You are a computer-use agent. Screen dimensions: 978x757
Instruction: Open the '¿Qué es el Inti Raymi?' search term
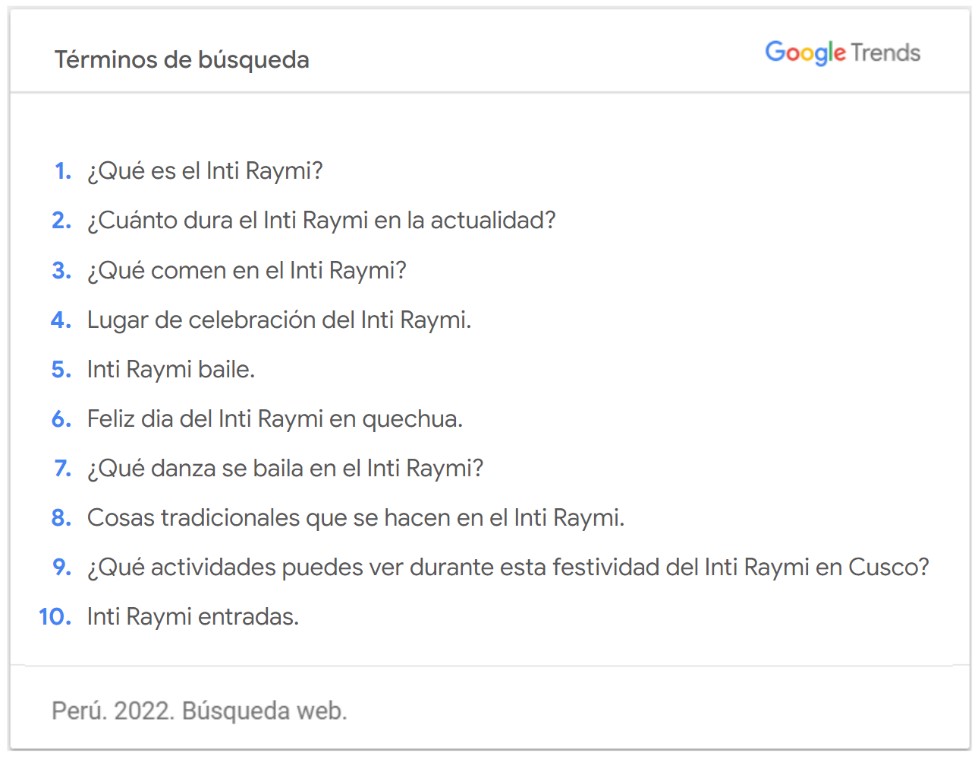205,171
